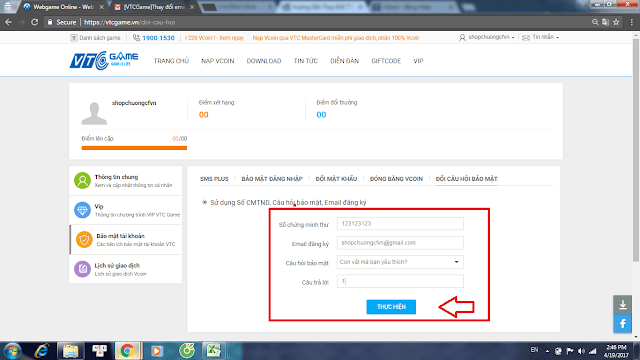Open Tin nhắn dropdown
Image resolution: width=640 pixels, height=360 pixels.
coord(541,37)
